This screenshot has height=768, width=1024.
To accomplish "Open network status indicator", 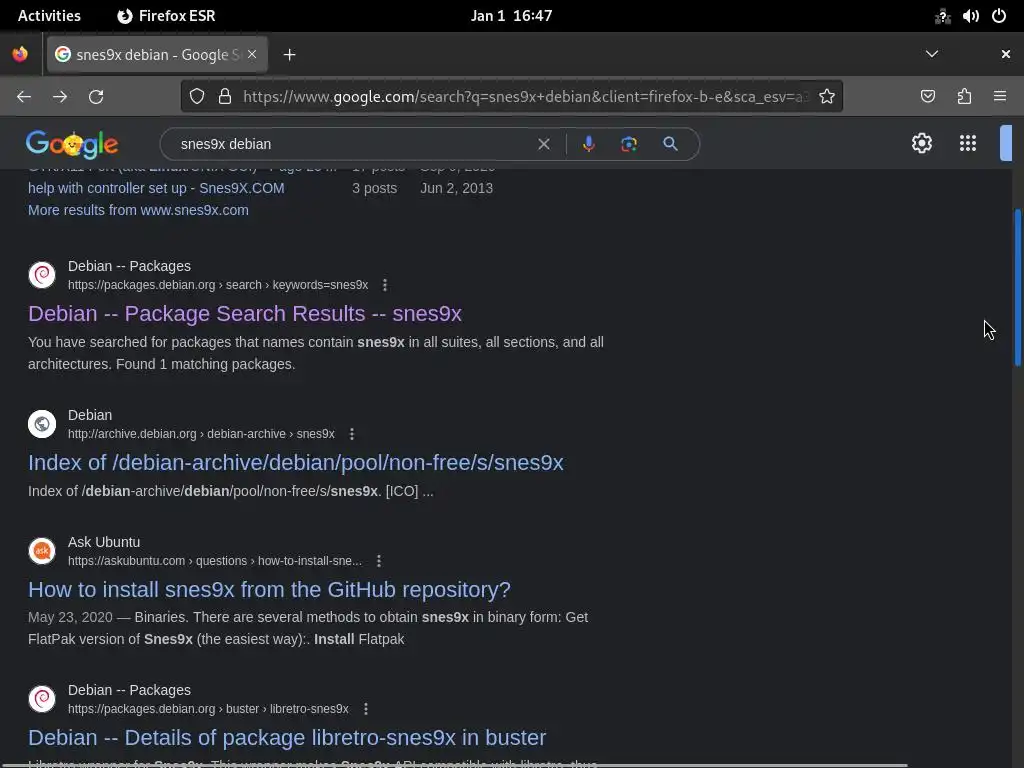I will tap(942, 16).
